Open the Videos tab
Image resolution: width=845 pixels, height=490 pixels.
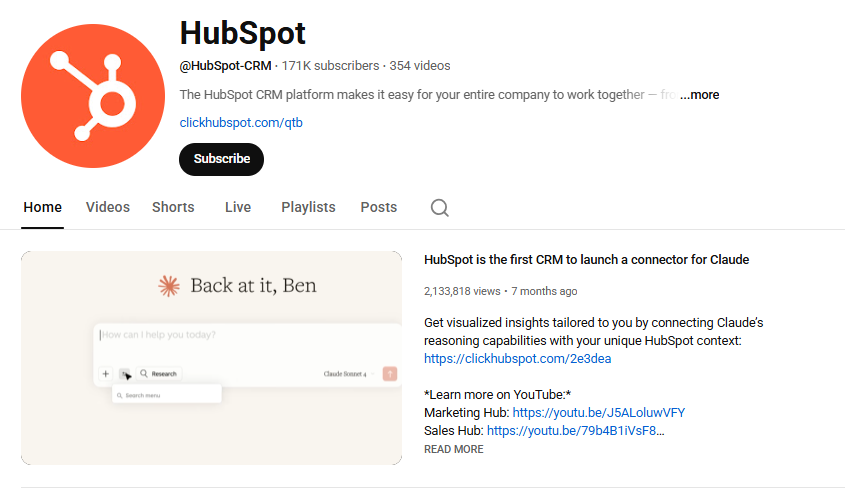point(108,207)
